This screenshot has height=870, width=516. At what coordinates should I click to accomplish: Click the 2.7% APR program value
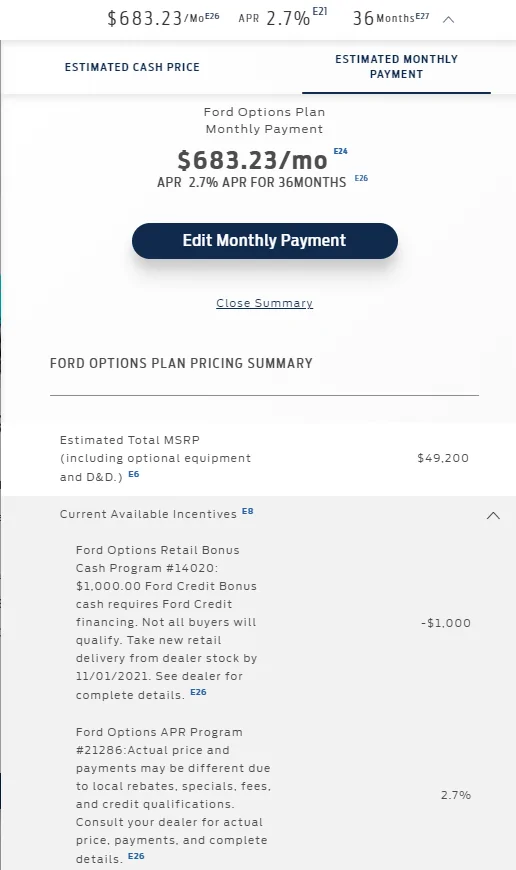coord(456,795)
